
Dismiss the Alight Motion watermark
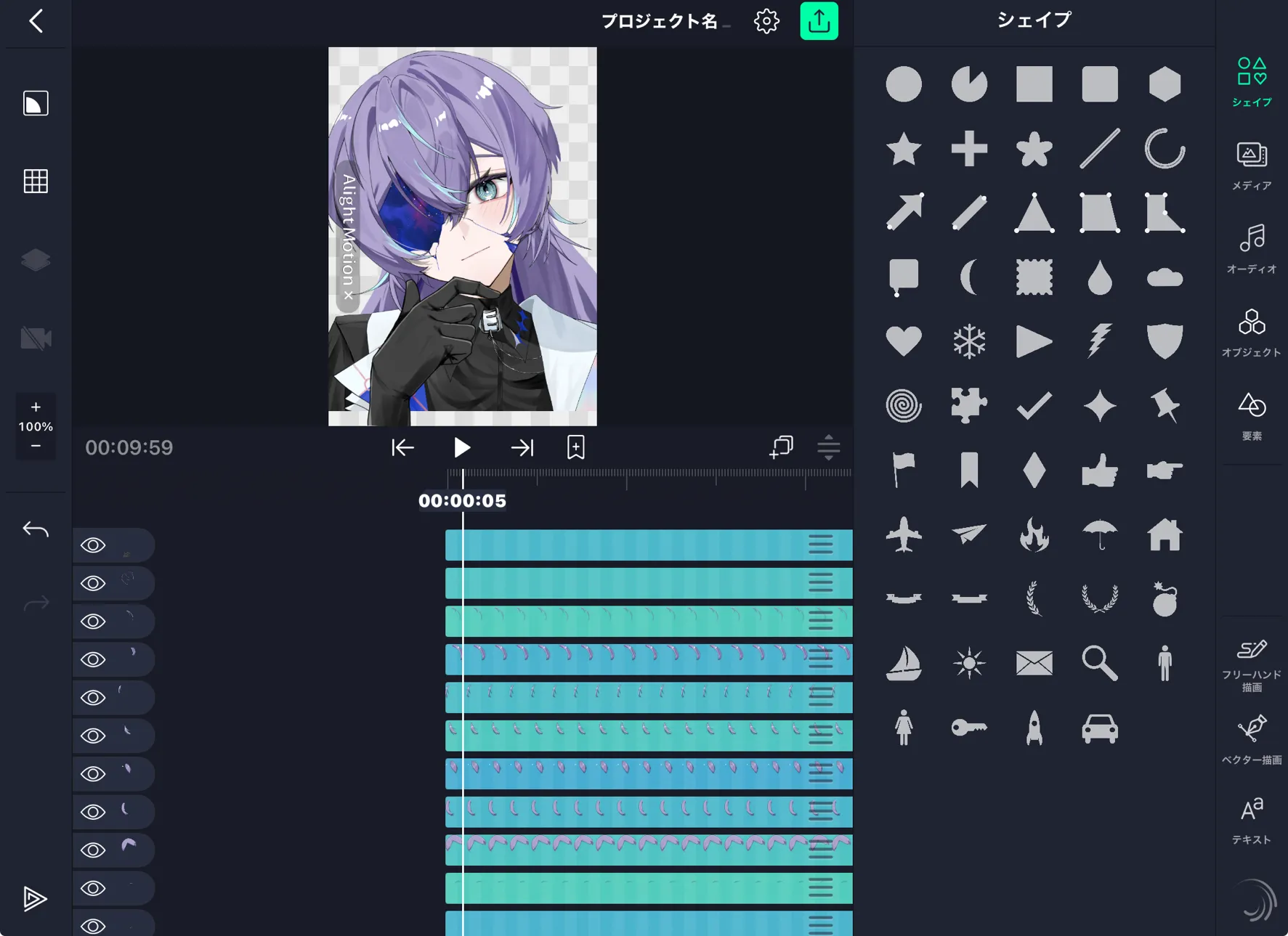coord(349,295)
